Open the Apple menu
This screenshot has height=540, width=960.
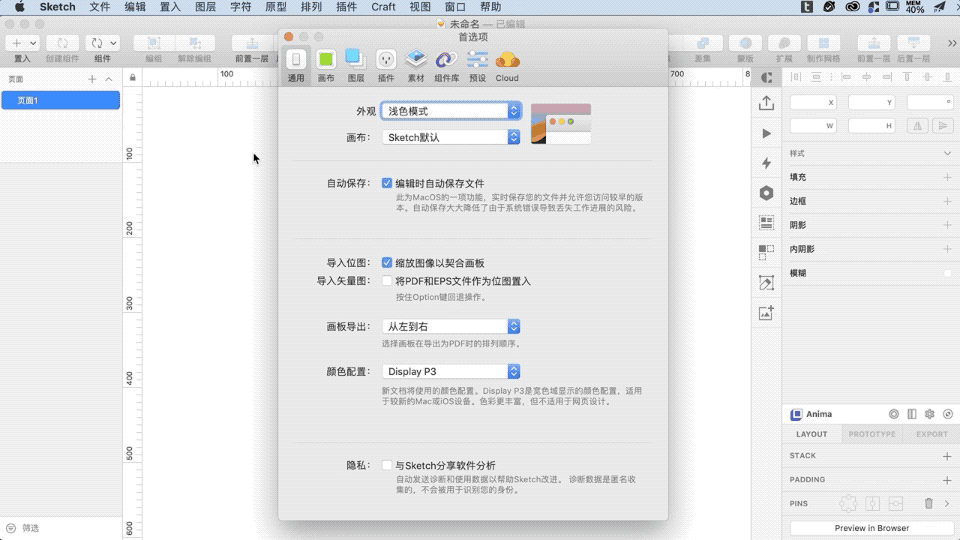[20, 7]
